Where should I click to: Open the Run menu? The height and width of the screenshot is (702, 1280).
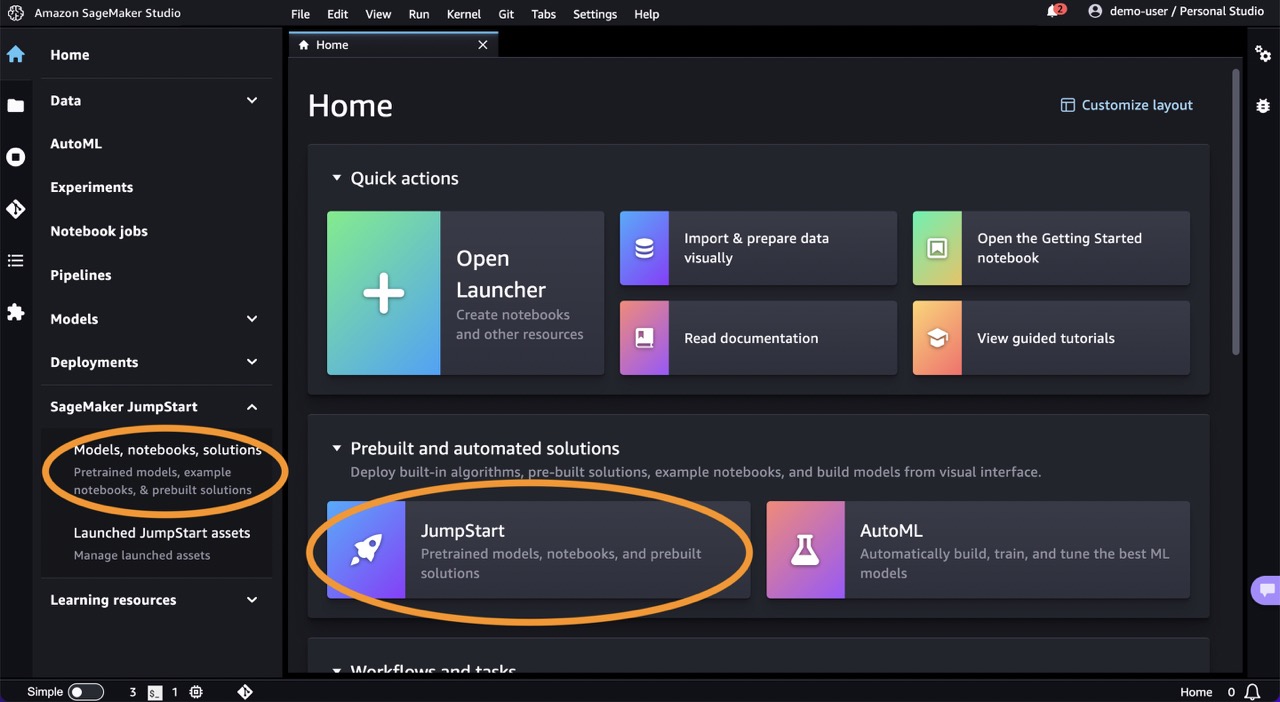coord(419,14)
